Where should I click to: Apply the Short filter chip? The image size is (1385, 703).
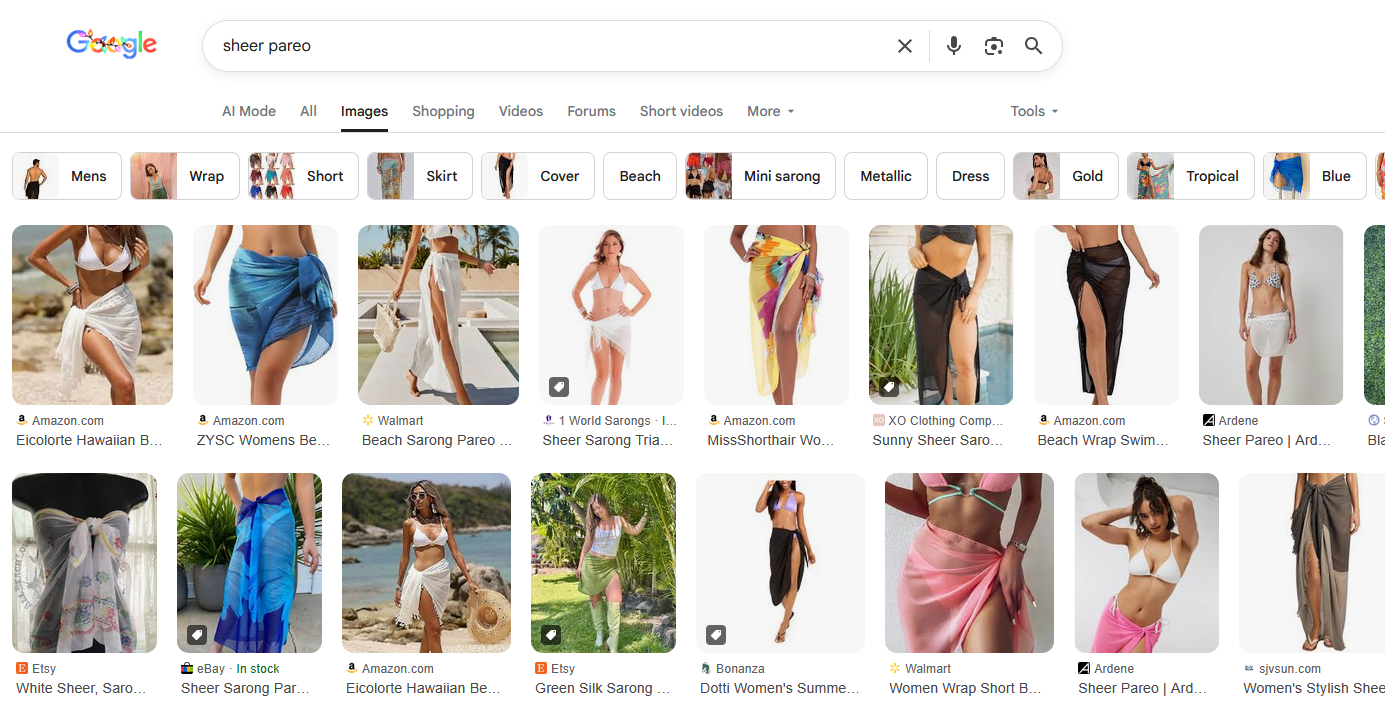click(303, 176)
